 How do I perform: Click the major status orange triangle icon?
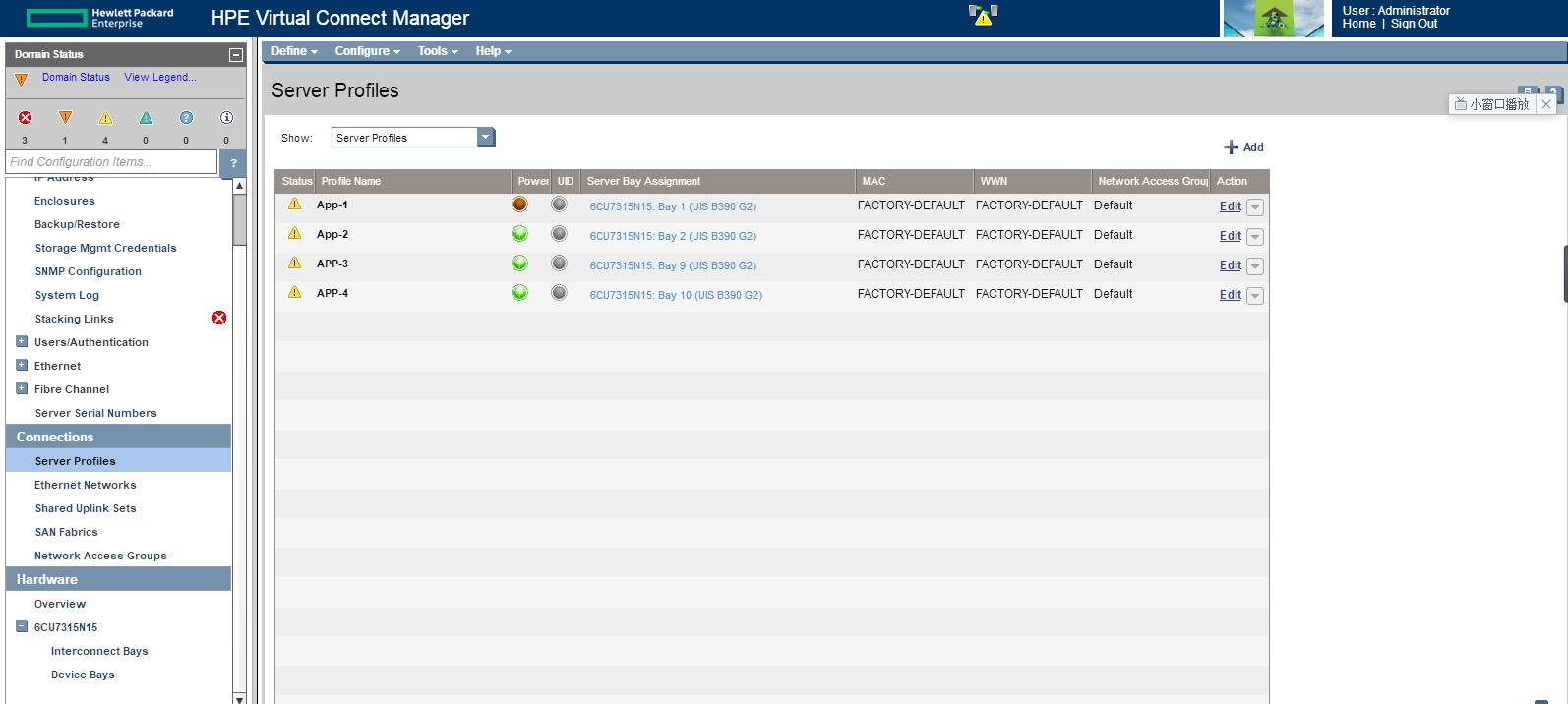[x=65, y=117]
